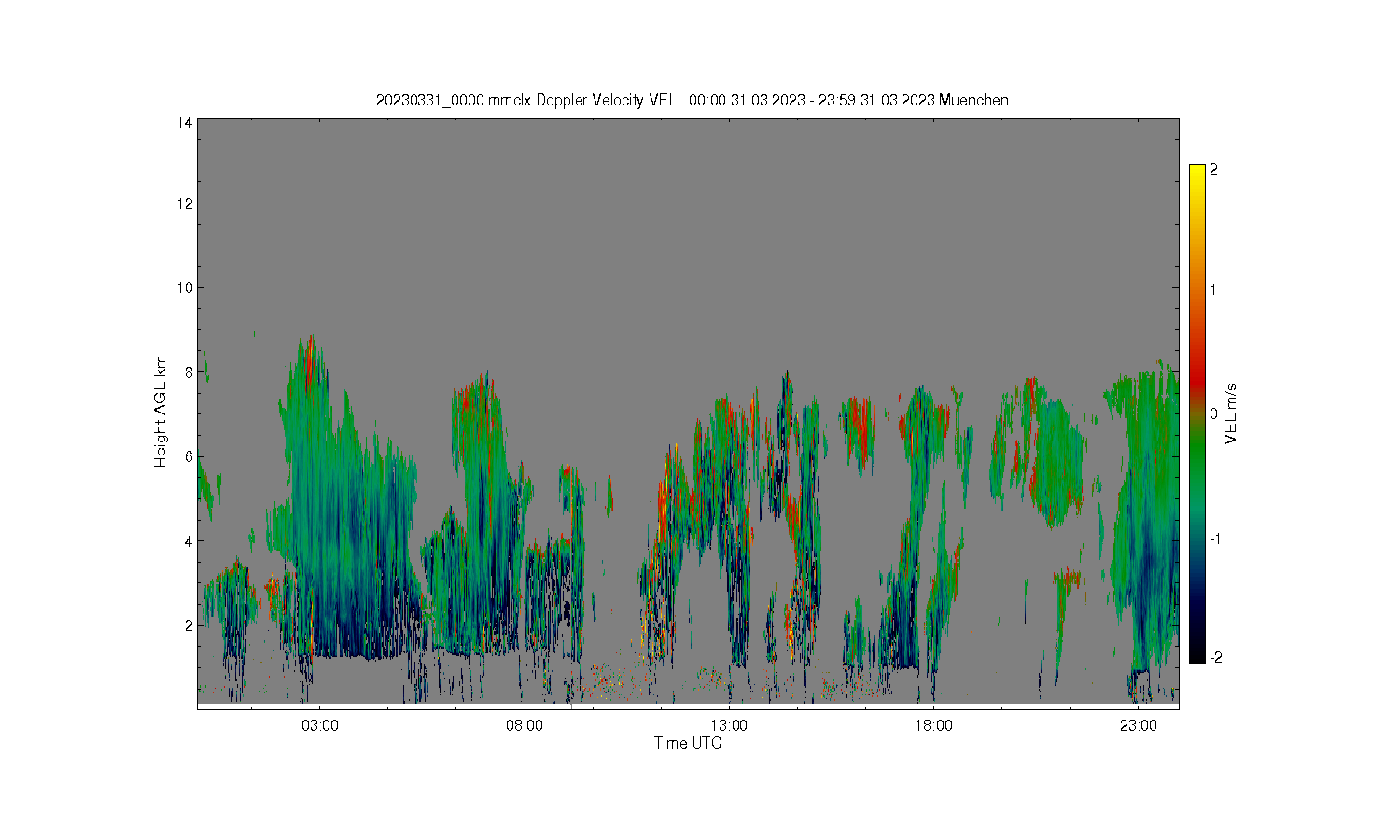
Task: Click the height axis label '8'
Action: point(189,371)
